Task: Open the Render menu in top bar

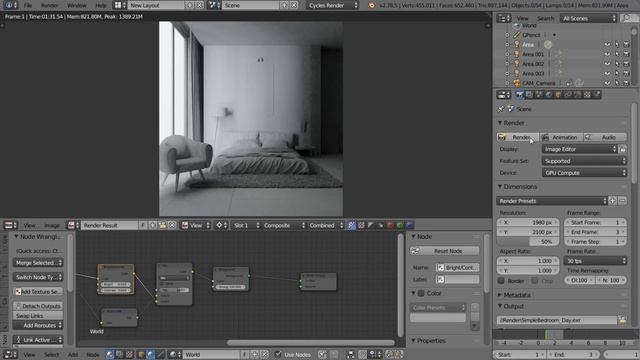Action: pos(49,5)
